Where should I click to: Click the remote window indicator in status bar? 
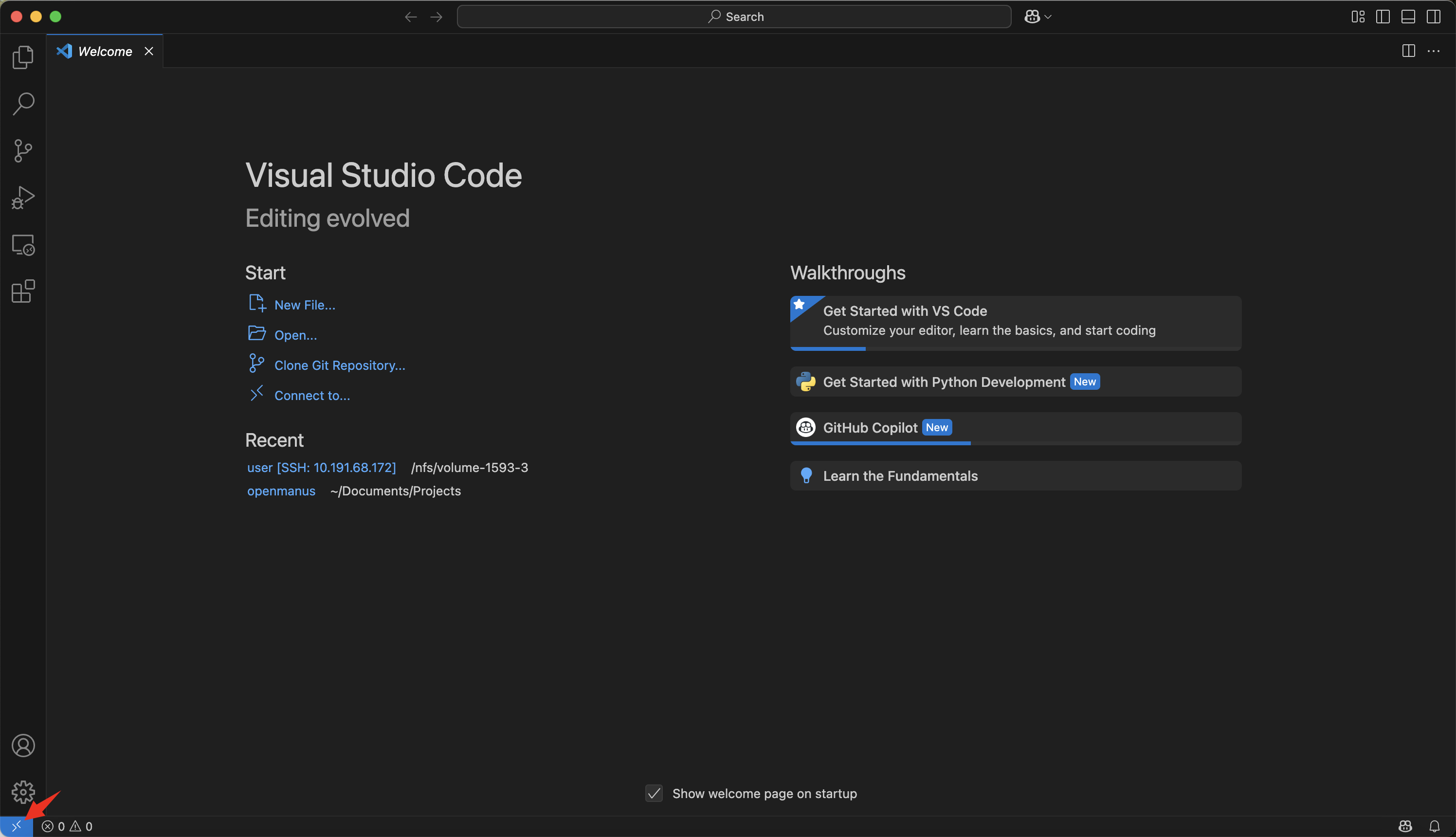coord(16,826)
